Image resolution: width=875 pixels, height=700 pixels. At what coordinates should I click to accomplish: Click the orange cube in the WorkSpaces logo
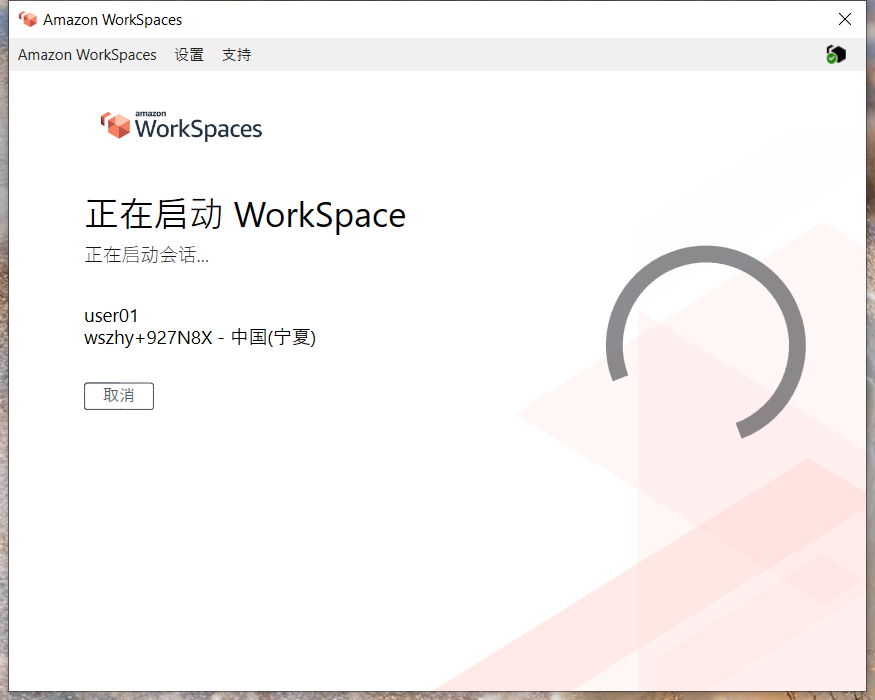[117, 125]
